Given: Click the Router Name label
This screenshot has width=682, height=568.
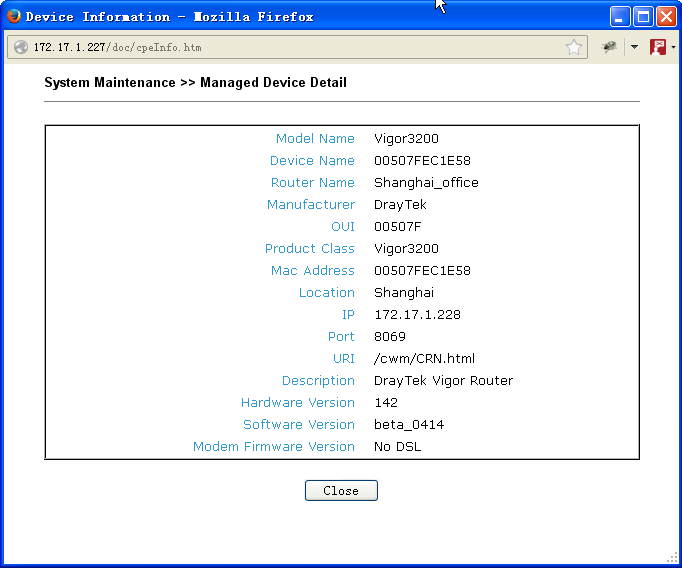Looking at the screenshot, I should 313,183.
